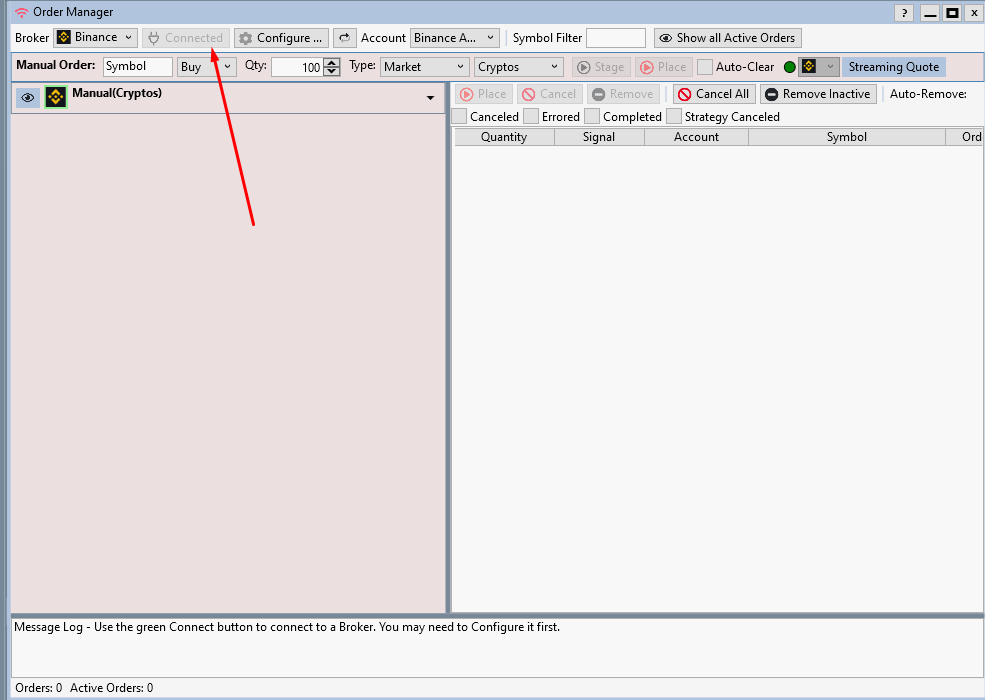Click the orders panel Place button
The height and width of the screenshot is (700, 985).
pos(484,94)
